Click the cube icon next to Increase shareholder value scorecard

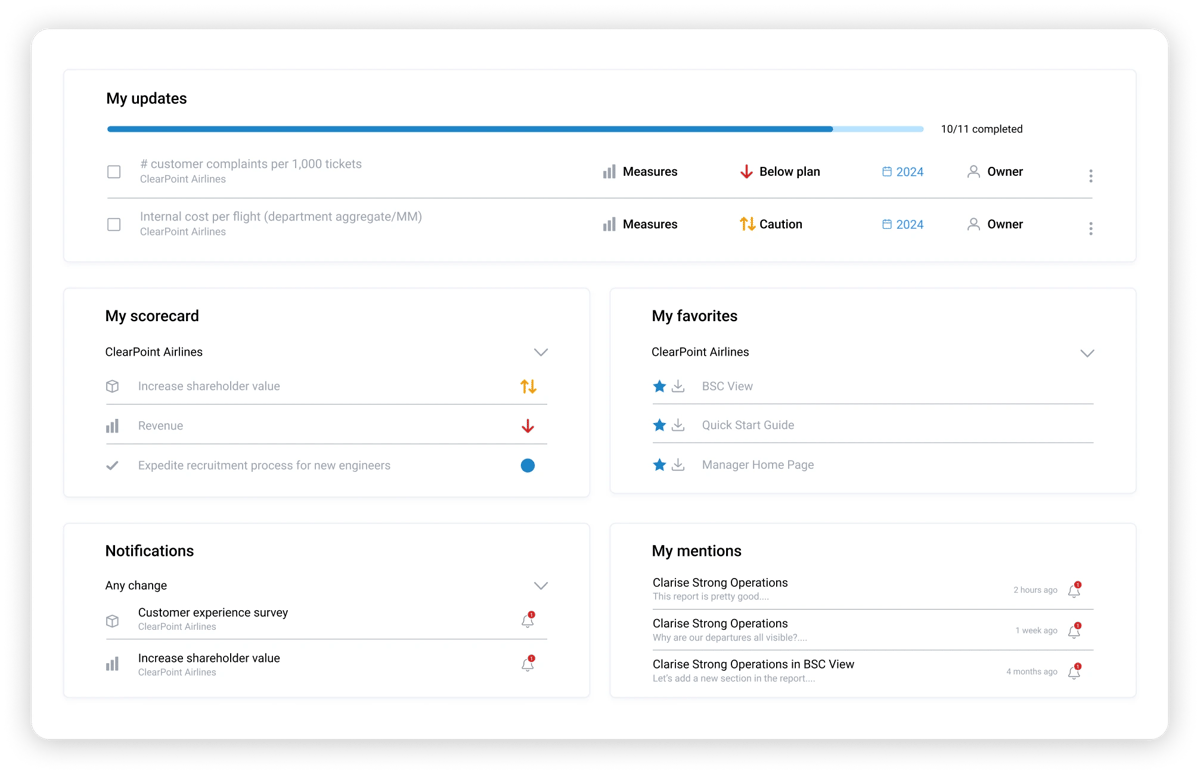112,386
